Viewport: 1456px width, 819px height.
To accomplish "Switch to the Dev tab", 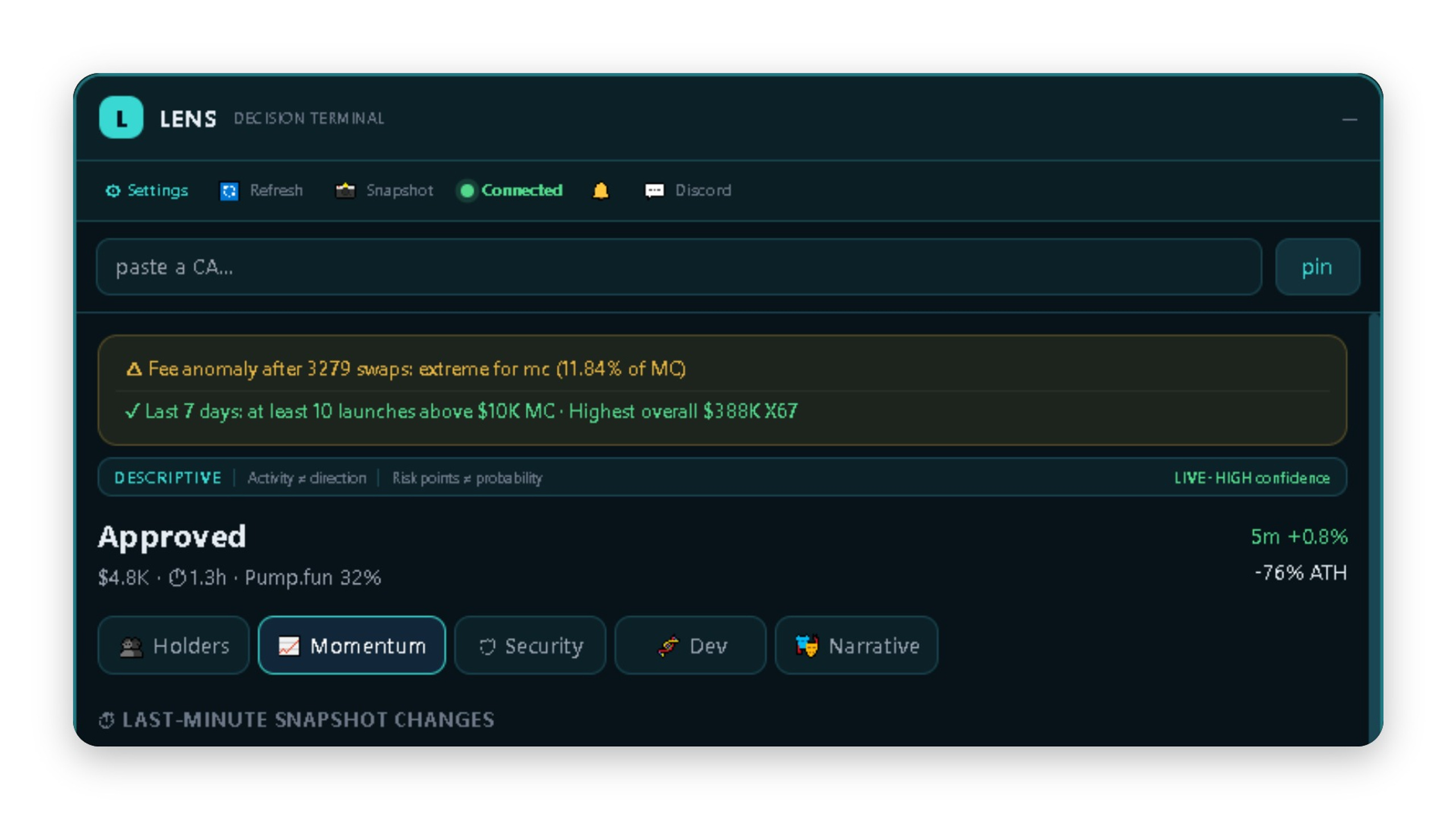I will coord(690,646).
